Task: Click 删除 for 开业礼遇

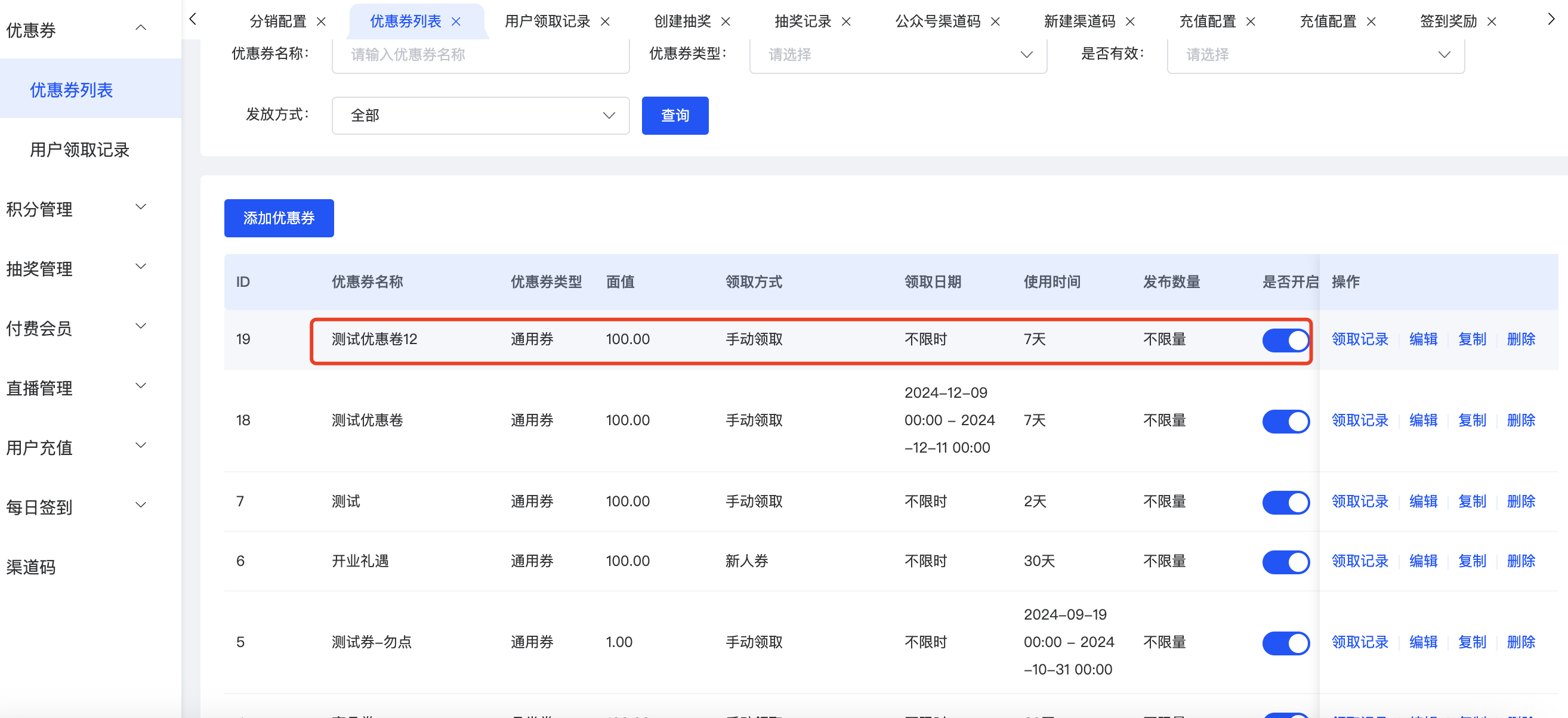Action: click(1520, 561)
